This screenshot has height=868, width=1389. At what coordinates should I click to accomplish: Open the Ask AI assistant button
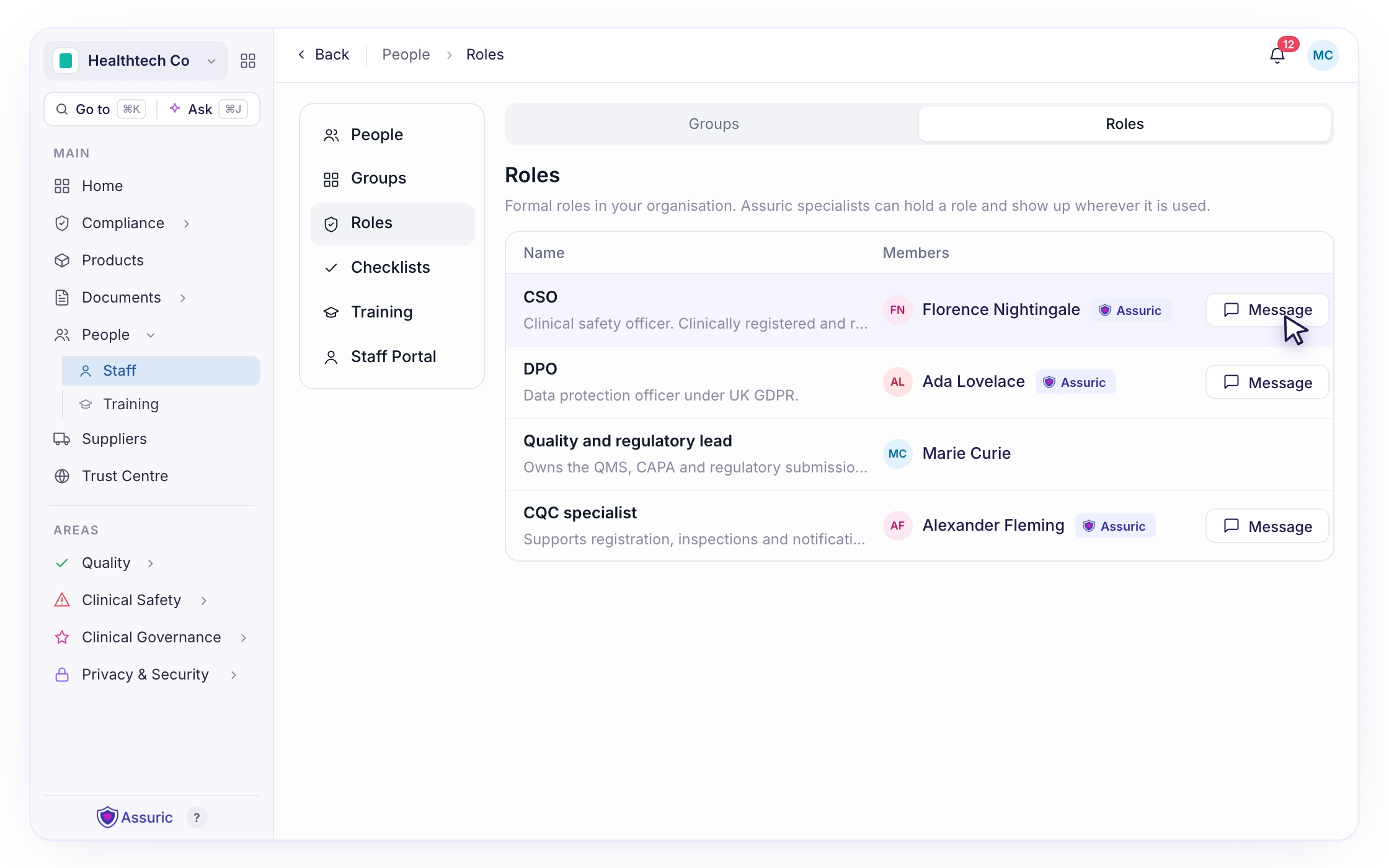click(x=208, y=109)
